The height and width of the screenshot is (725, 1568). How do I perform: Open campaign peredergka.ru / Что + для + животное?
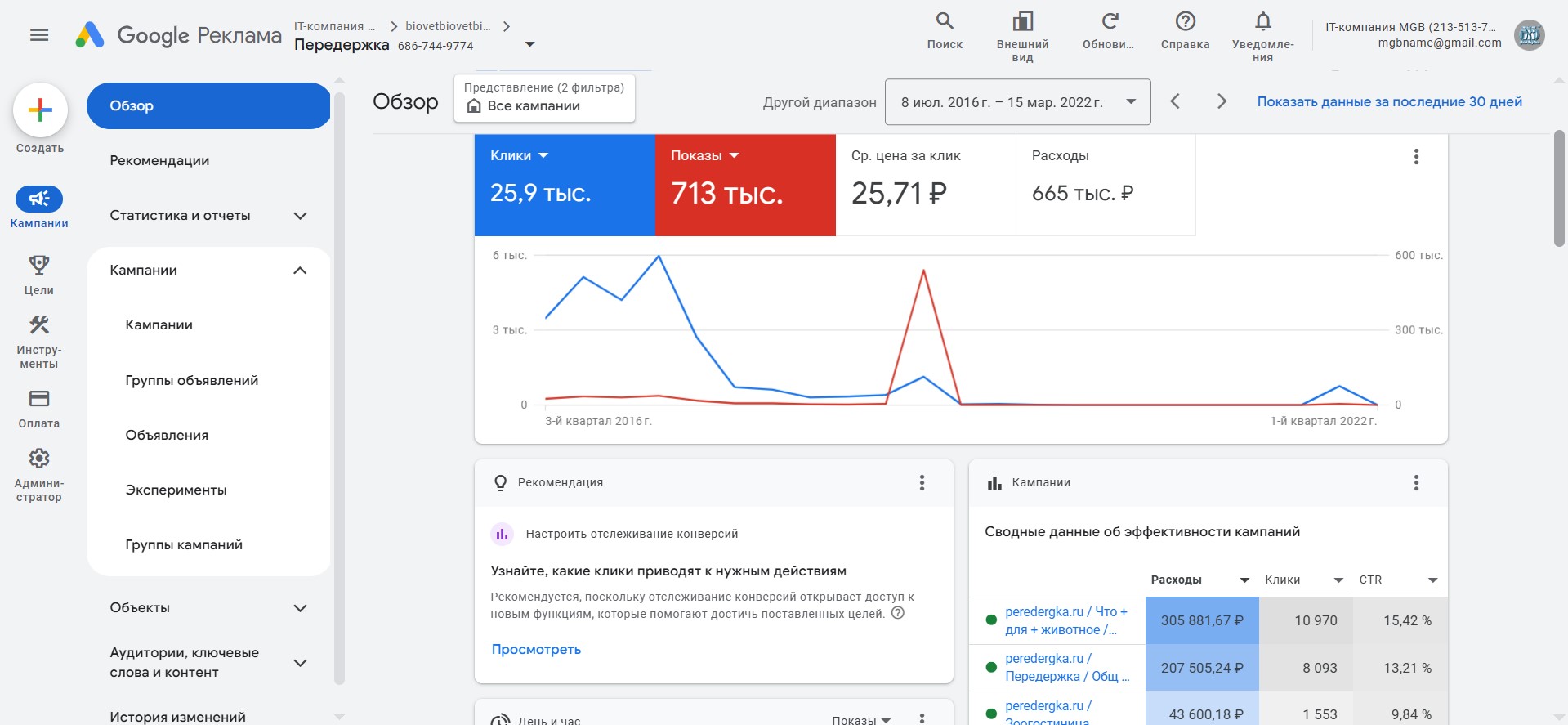[1065, 621]
